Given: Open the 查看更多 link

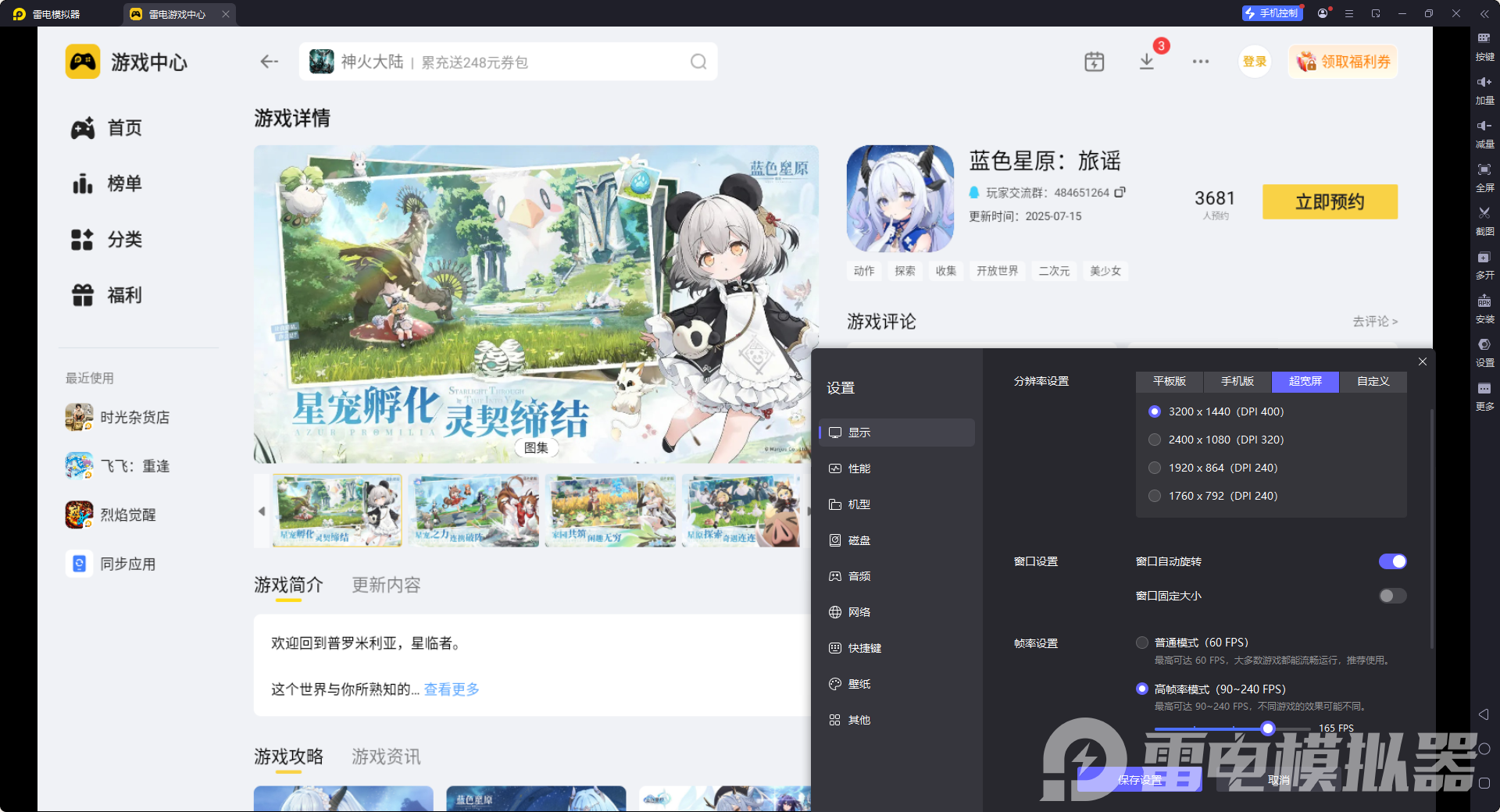Looking at the screenshot, I should point(450,689).
